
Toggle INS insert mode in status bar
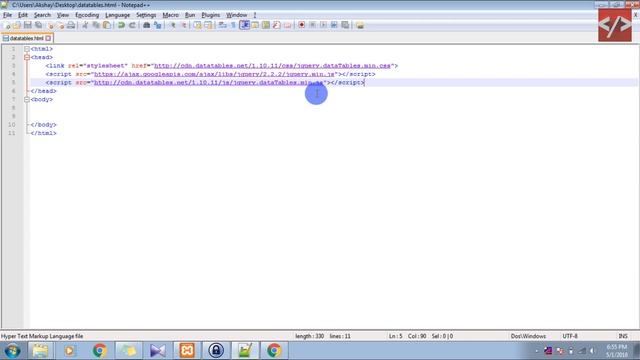[623, 336]
